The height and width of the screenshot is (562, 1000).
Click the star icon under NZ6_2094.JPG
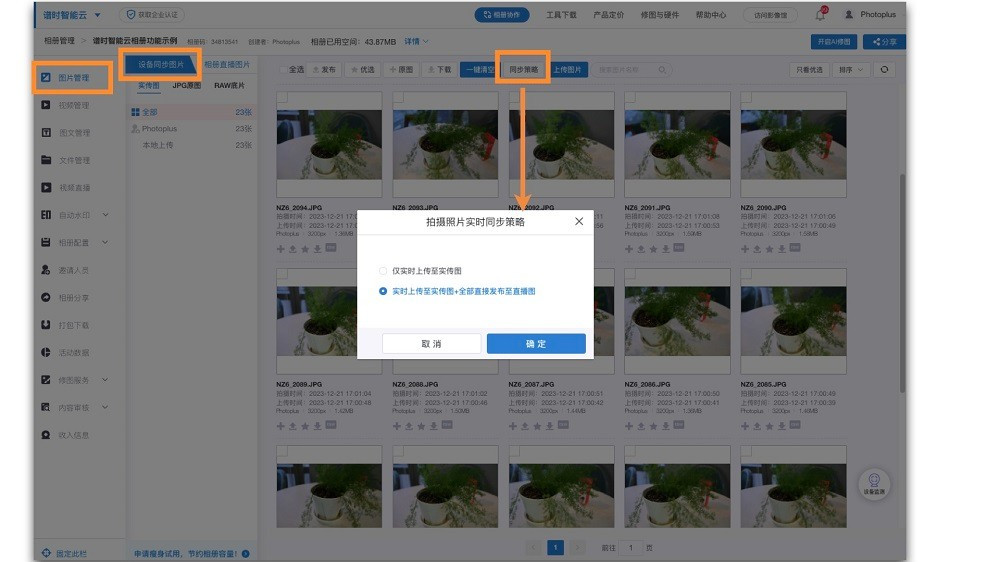pyautogui.click(x=305, y=249)
